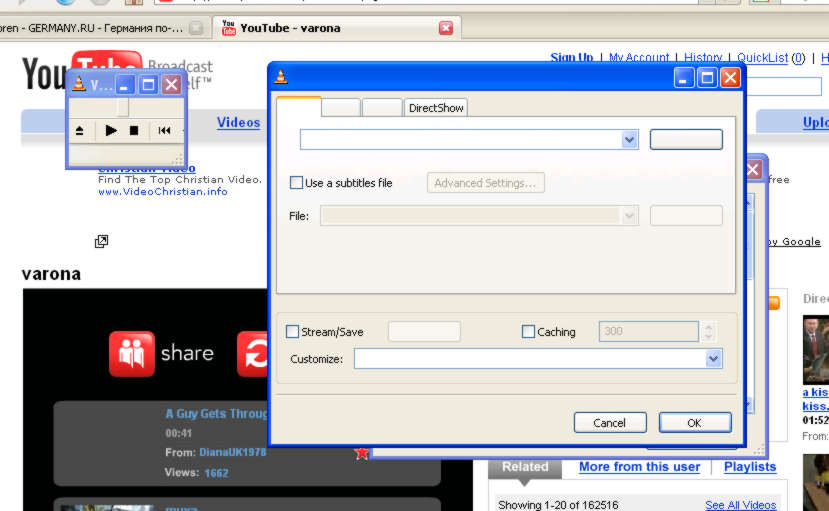Image resolution: width=829 pixels, height=511 pixels.
Task: Expand the media file combo dropdown arrow
Action: [x=629, y=140]
